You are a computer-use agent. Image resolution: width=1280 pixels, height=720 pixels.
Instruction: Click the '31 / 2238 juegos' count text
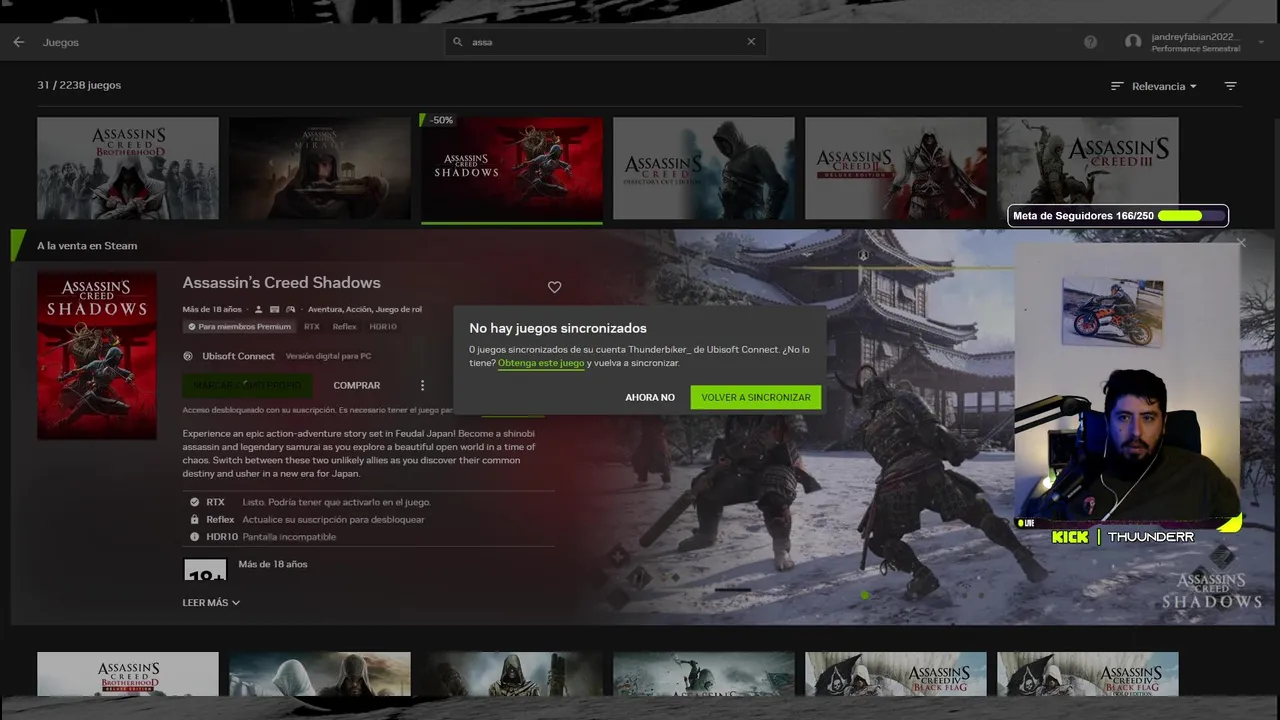79,85
